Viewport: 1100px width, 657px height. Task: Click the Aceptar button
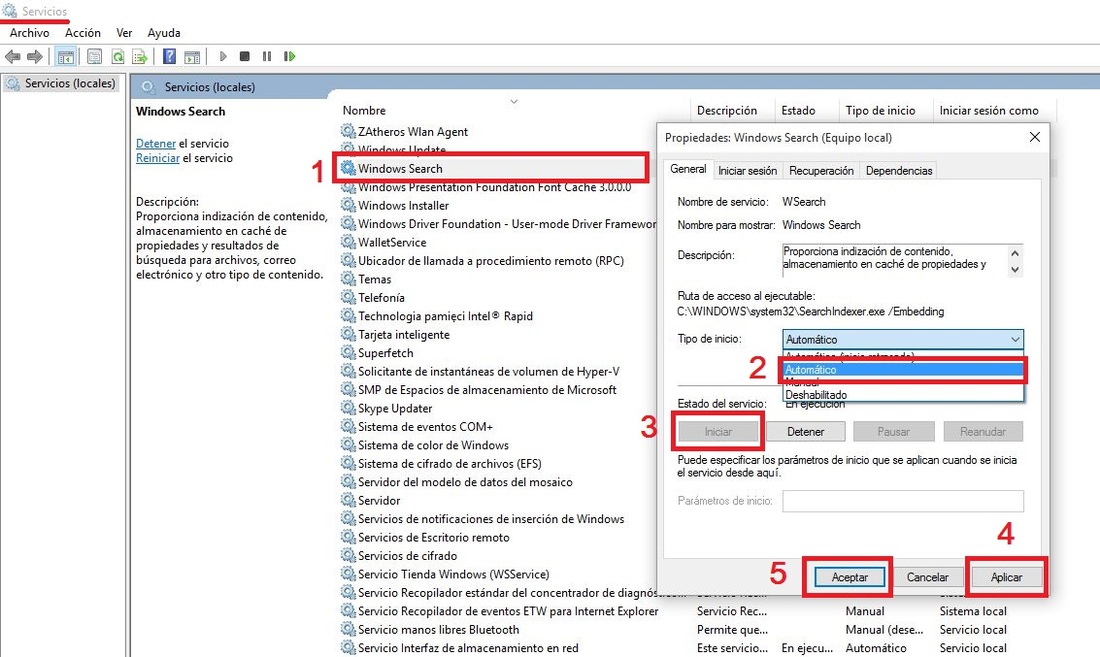(x=850, y=577)
